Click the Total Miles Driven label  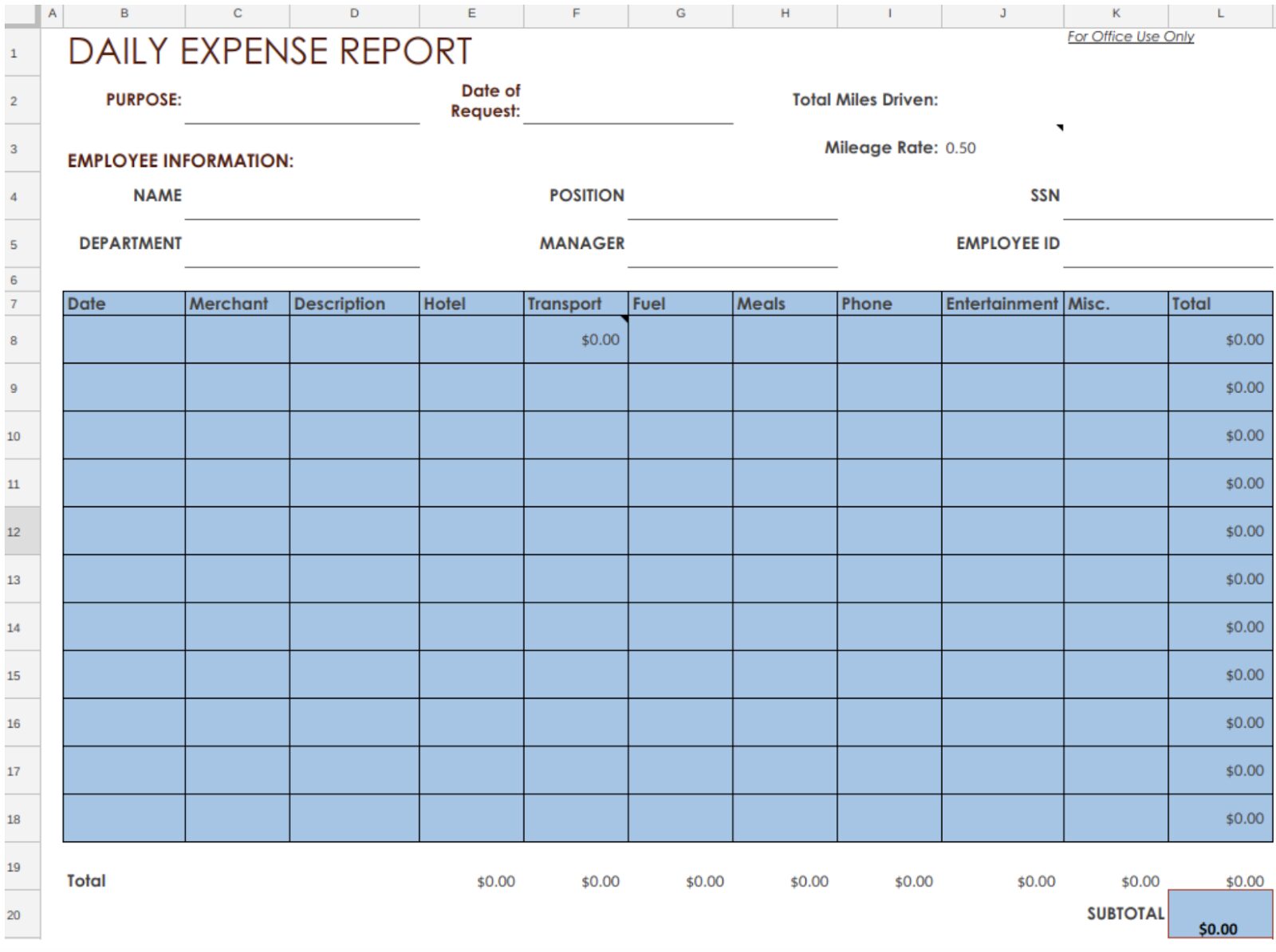coord(864,100)
